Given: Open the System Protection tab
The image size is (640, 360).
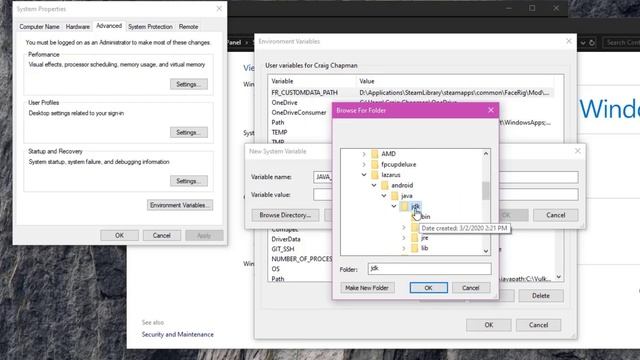Looking at the screenshot, I should [150, 27].
